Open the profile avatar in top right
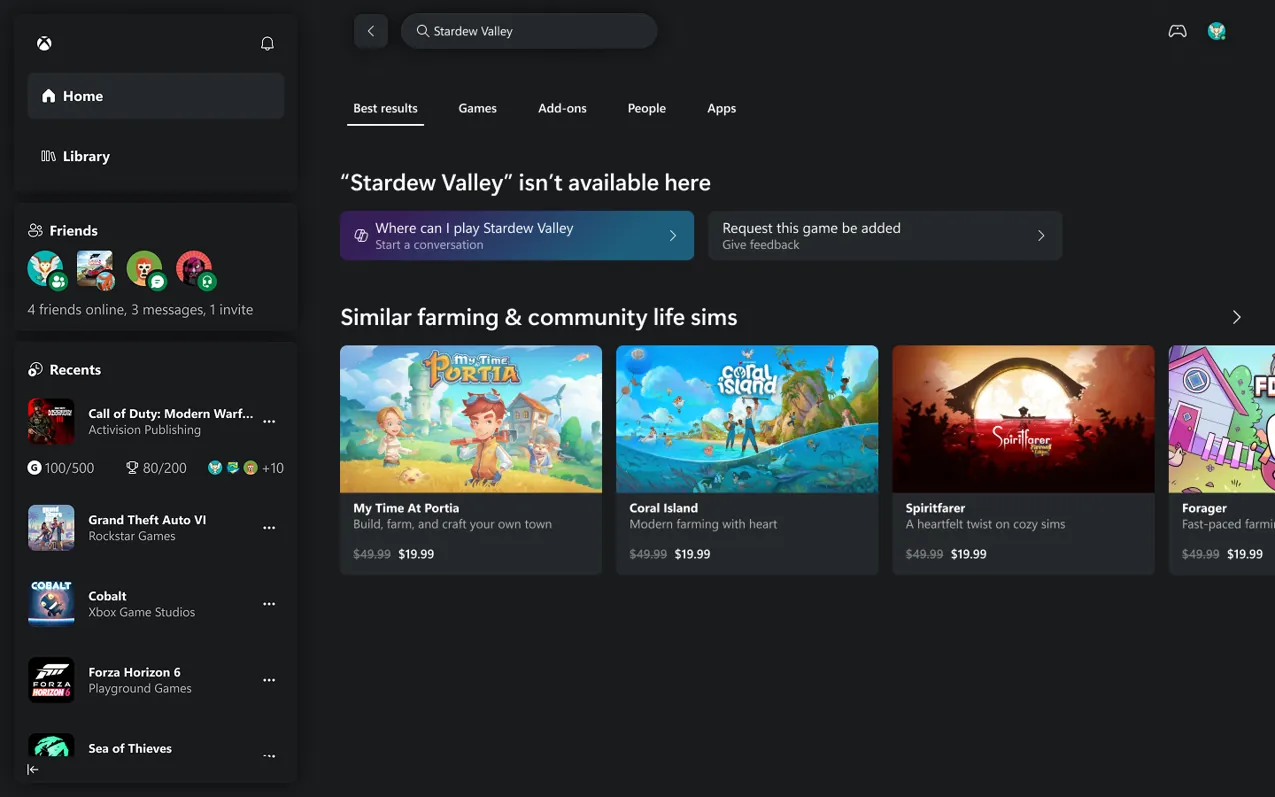 click(1217, 31)
